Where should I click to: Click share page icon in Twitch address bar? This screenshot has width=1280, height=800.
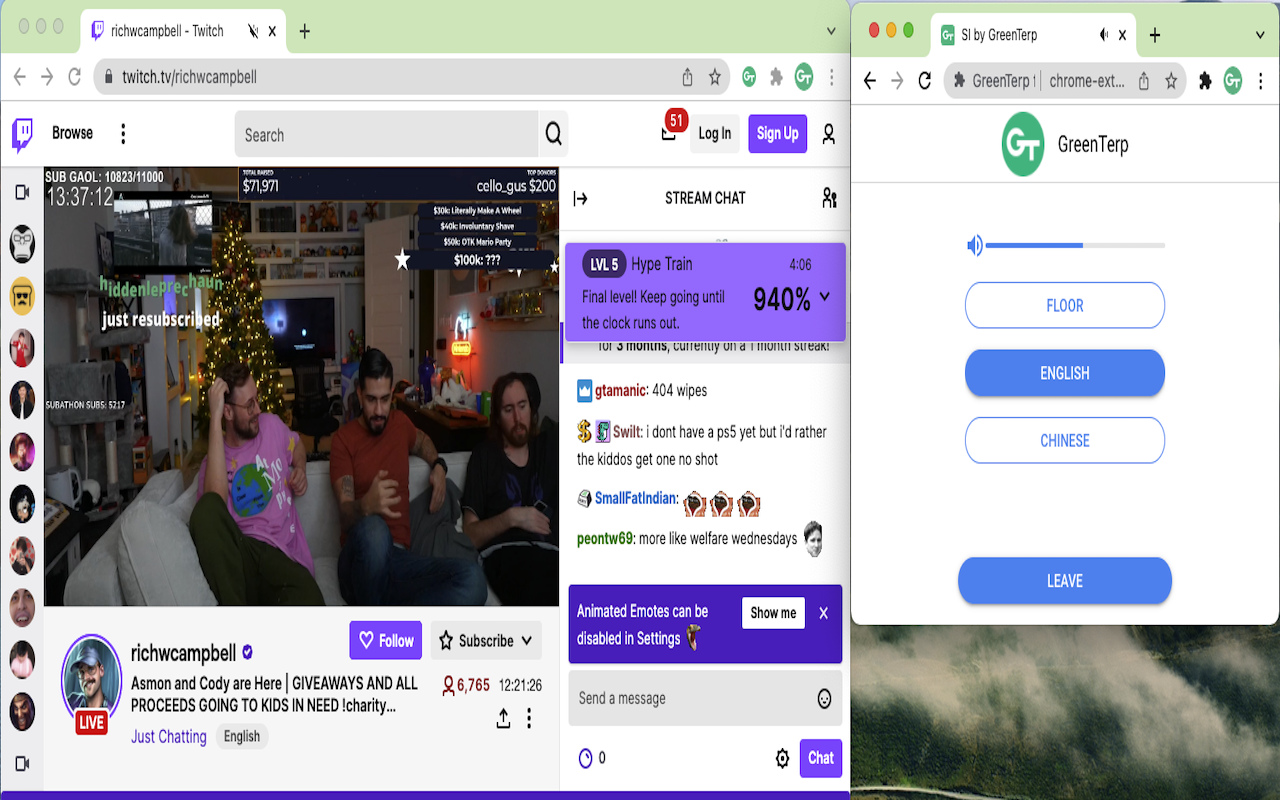pyautogui.click(x=687, y=77)
